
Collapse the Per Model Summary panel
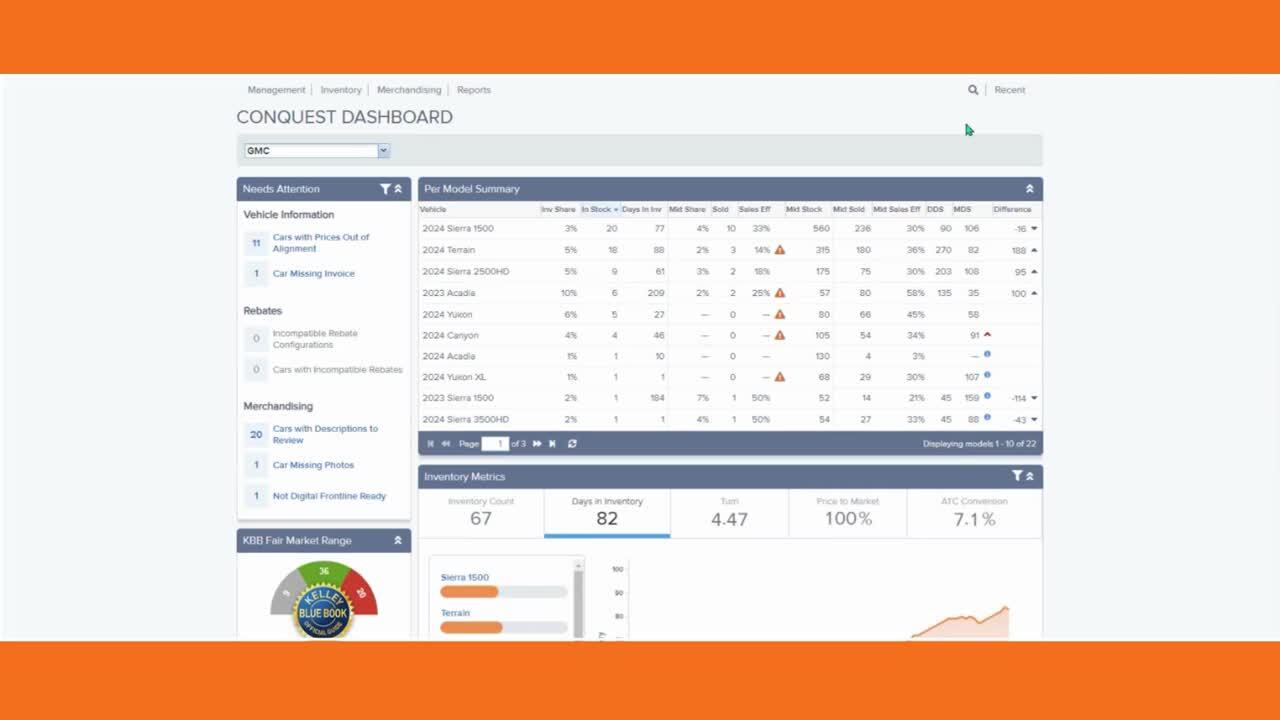coord(1029,189)
